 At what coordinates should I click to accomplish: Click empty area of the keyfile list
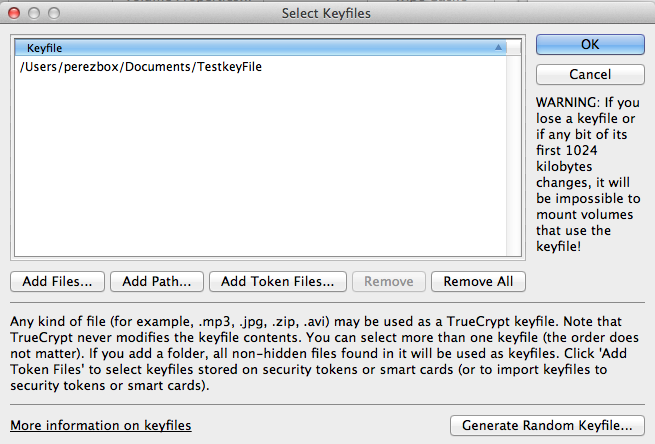(x=265, y=170)
